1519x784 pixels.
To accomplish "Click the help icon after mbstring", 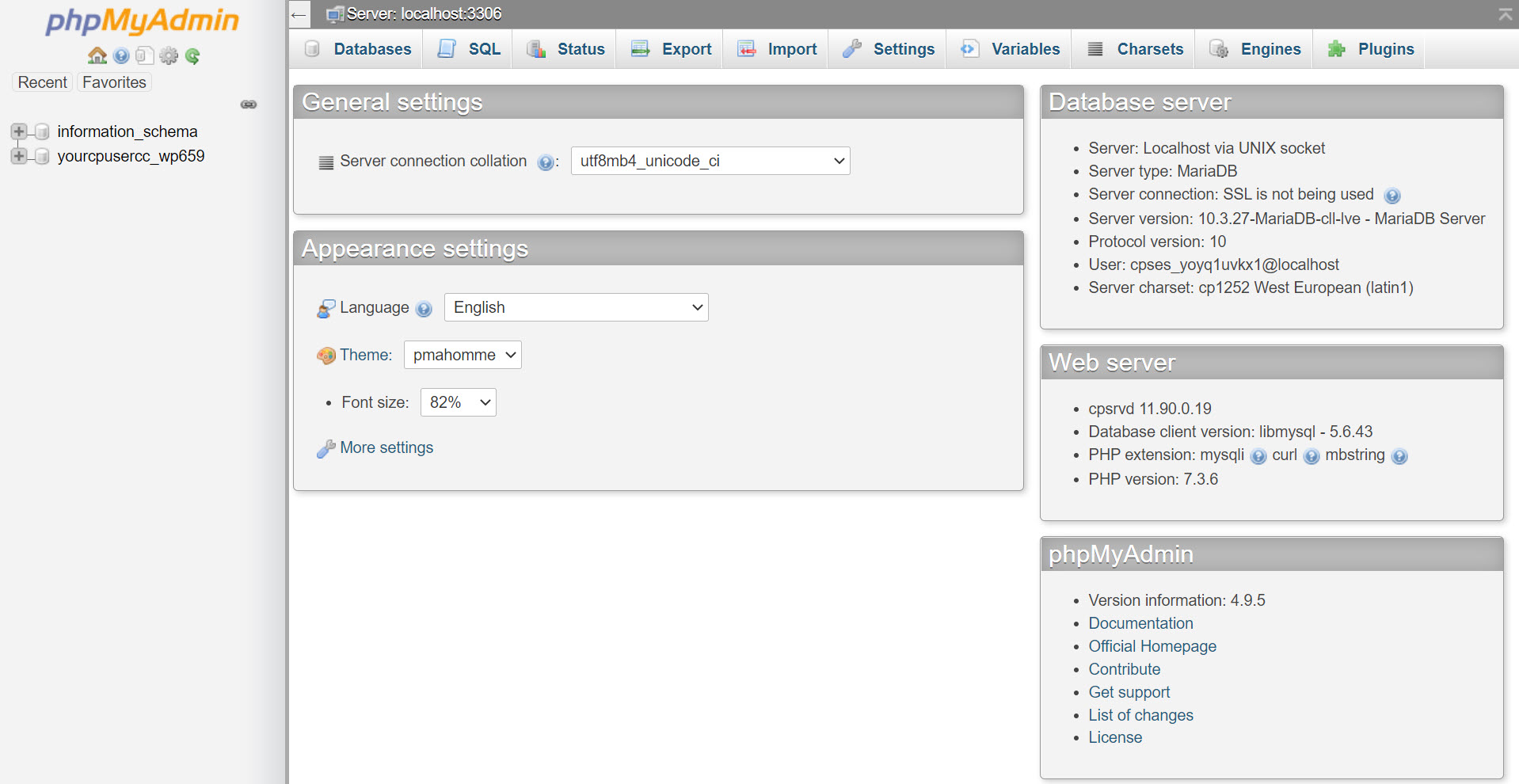I will pyautogui.click(x=1399, y=456).
